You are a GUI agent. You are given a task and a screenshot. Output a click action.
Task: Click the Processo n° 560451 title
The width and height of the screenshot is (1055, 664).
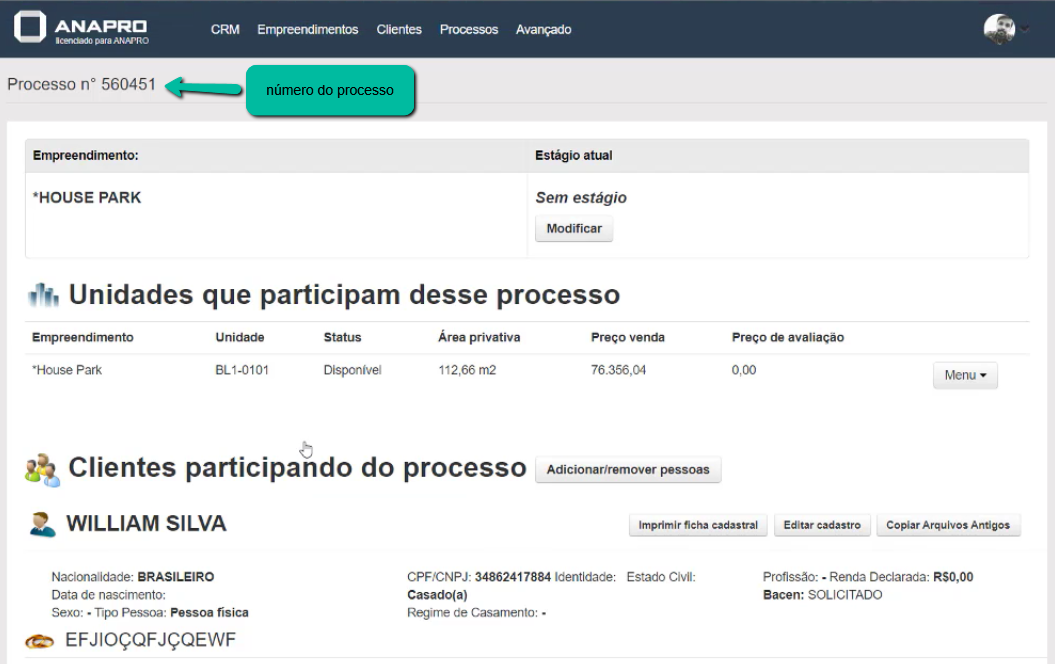click(82, 85)
